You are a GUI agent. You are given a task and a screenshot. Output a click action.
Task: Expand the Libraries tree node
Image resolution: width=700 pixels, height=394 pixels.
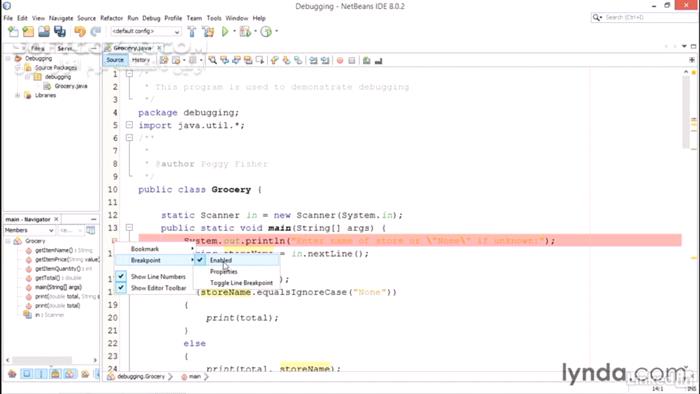click(x=18, y=95)
